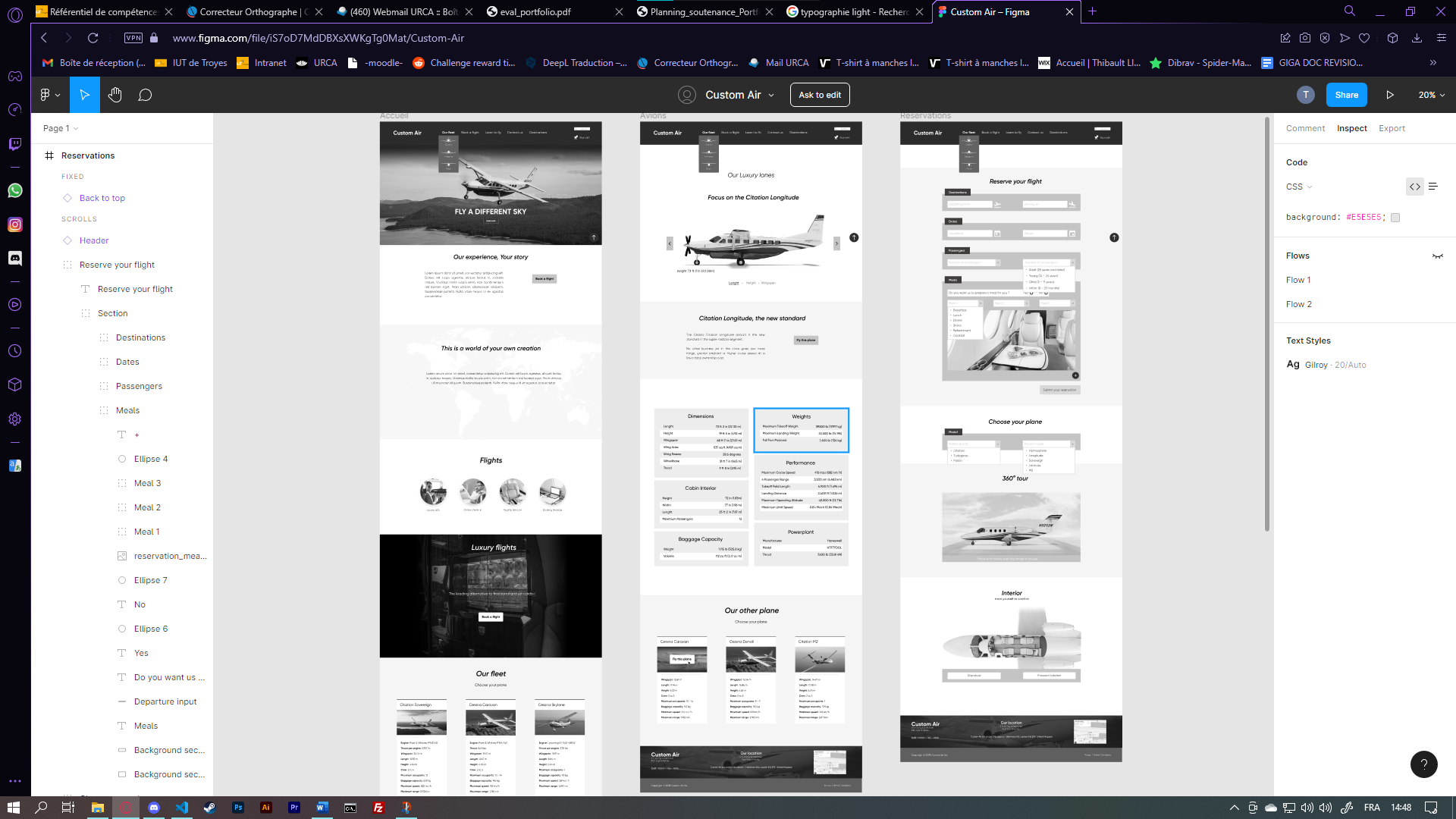Switch to the Comment tab

(x=1305, y=128)
